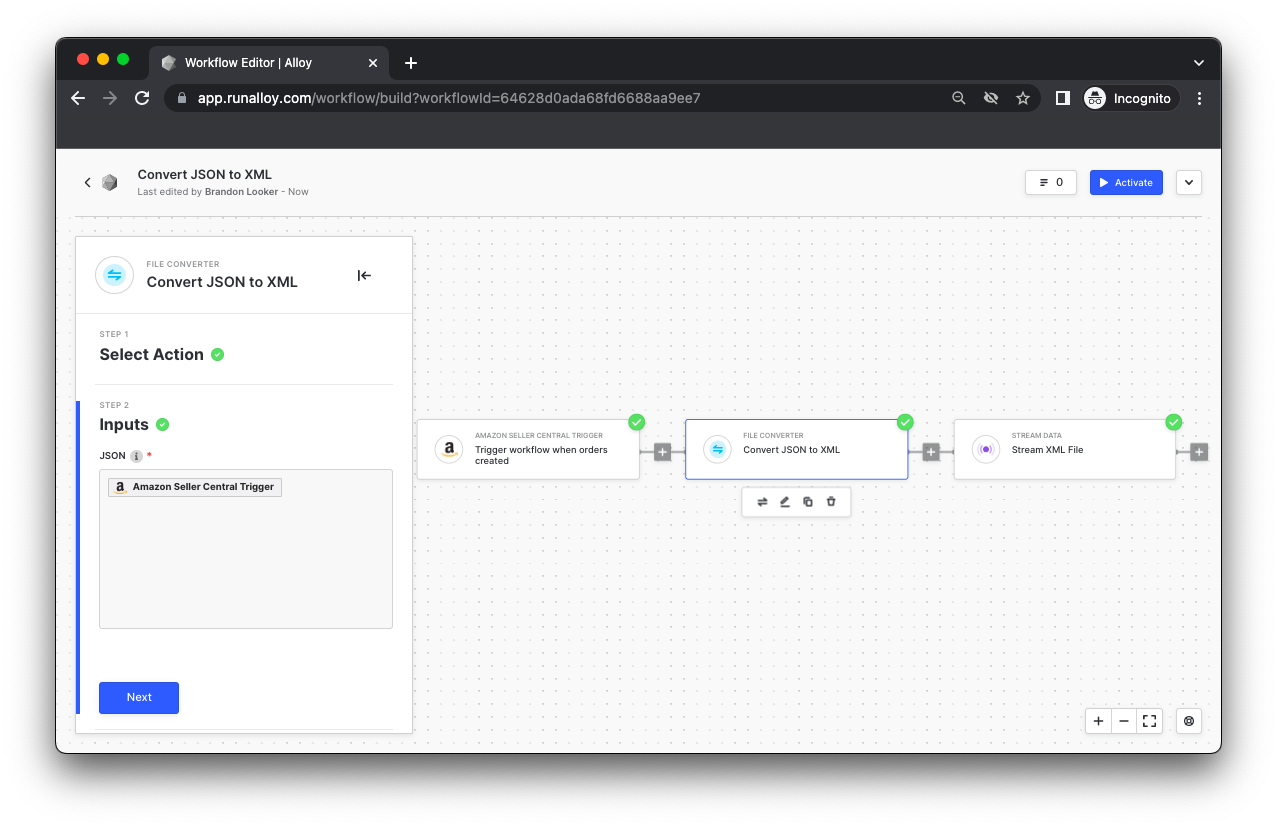Image resolution: width=1277 pixels, height=827 pixels.
Task: Open the workflow logs counter button
Action: click(1051, 182)
